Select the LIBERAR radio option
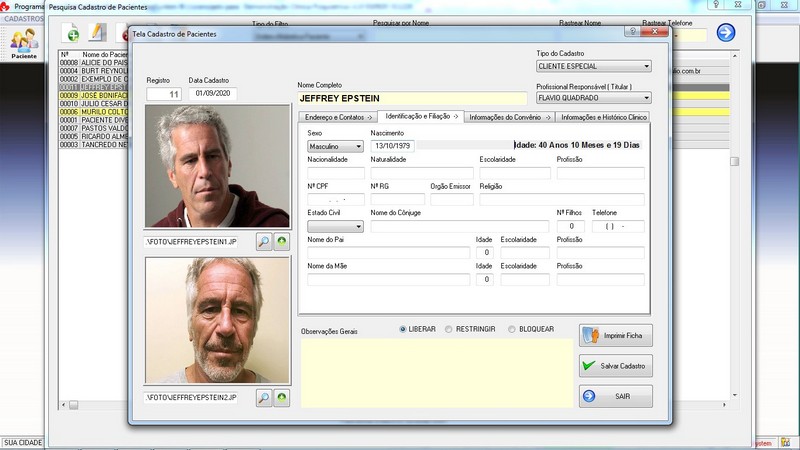Image resolution: width=800 pixels, height=450 pixels. point(403,330)
